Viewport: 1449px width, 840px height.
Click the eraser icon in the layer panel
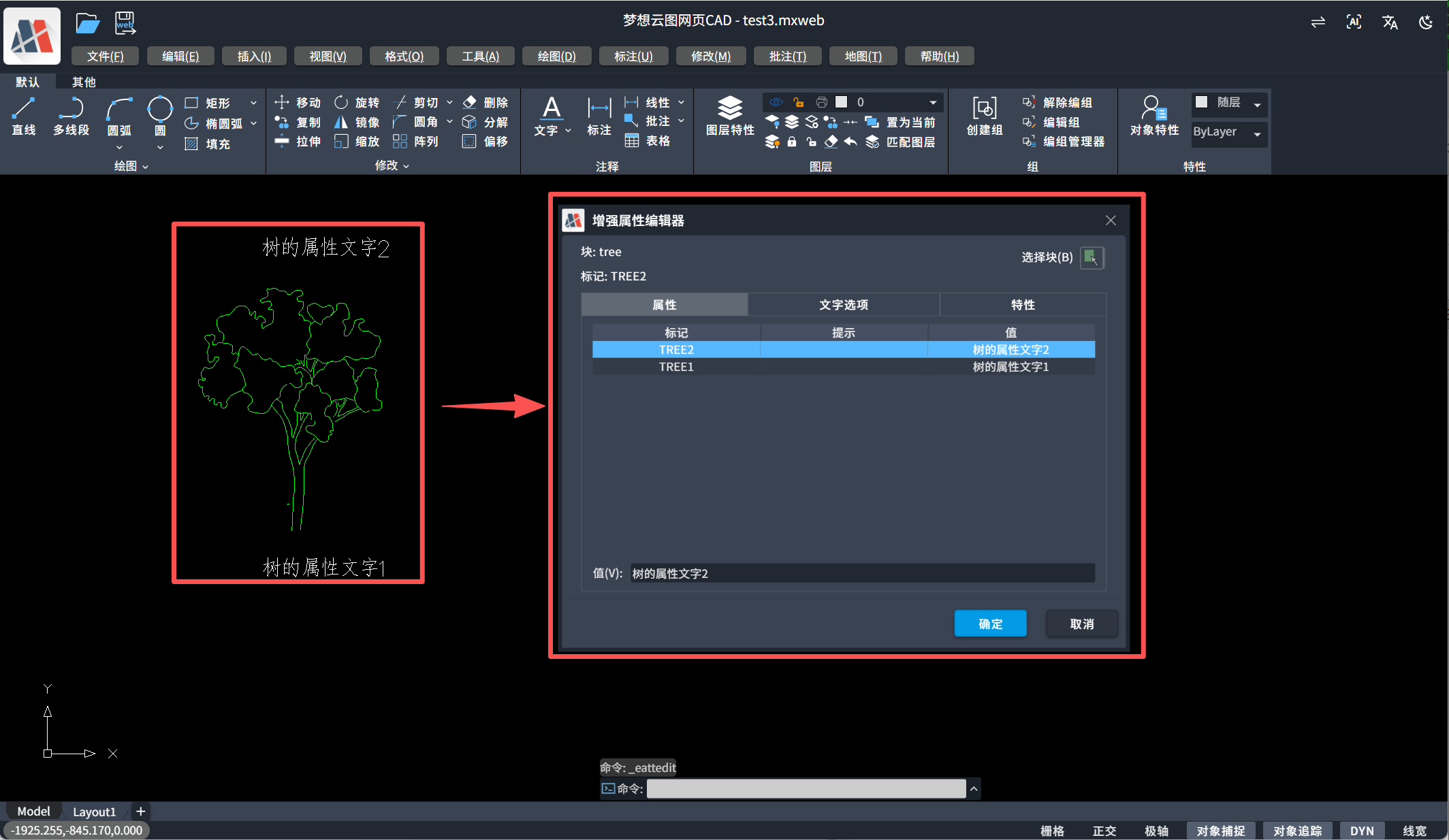[x=831, y=142]
